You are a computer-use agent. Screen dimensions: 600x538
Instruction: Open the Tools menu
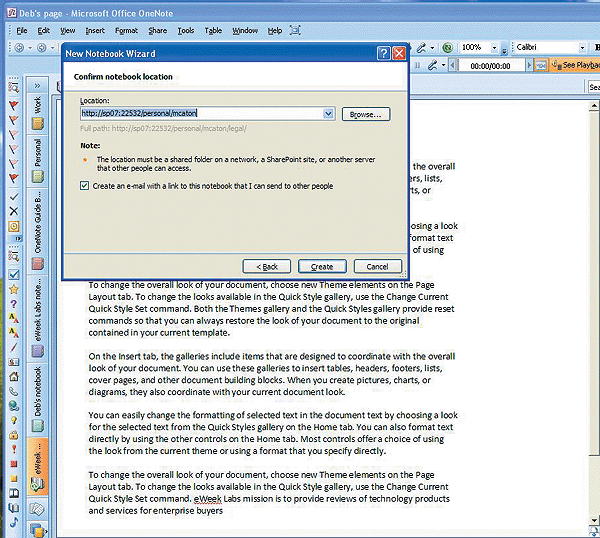(x=186, y=31)
